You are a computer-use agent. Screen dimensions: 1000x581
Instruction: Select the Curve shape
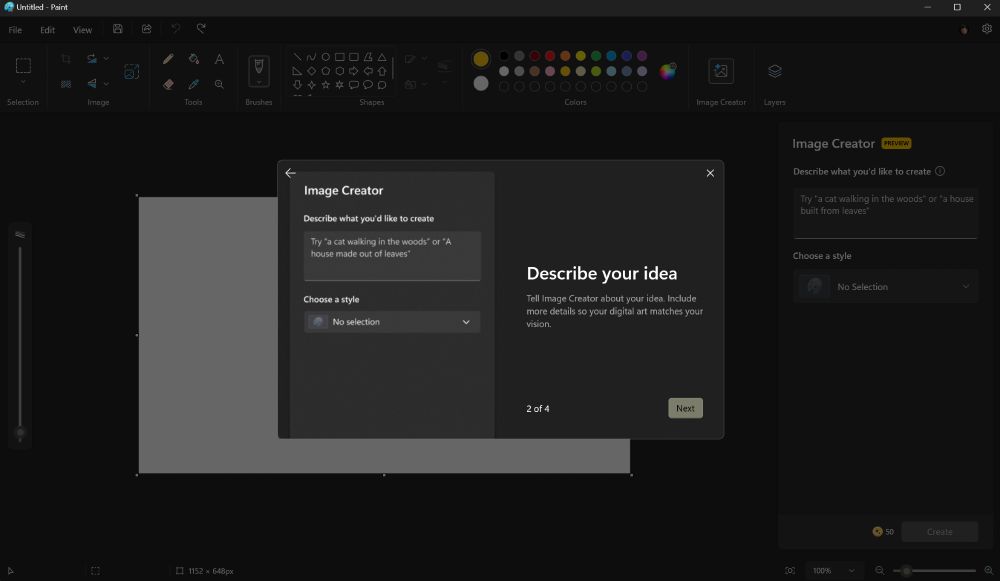pyautogui.click(x=311, y=57)
